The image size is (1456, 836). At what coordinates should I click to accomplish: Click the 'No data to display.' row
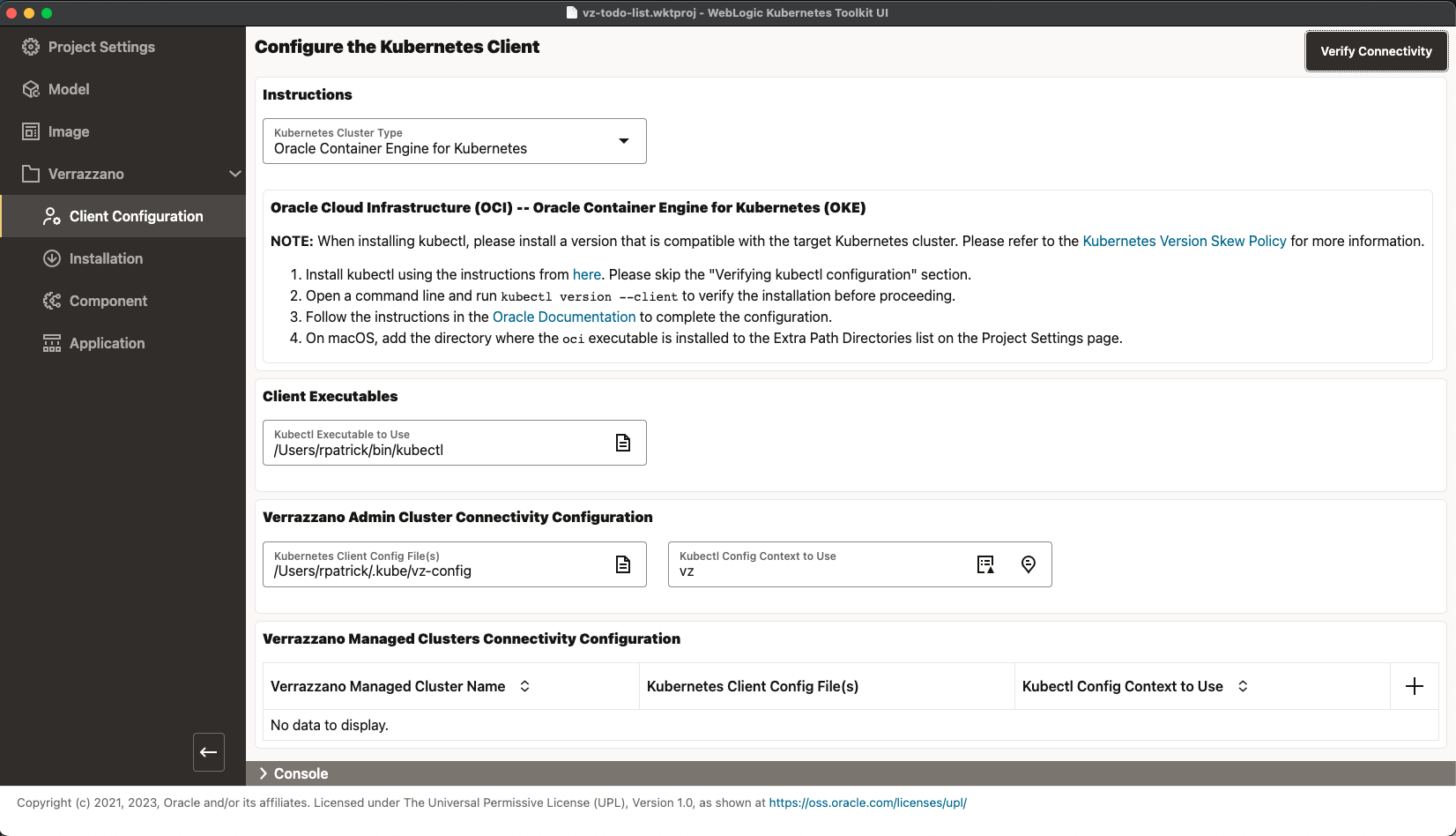coord(851,725)
